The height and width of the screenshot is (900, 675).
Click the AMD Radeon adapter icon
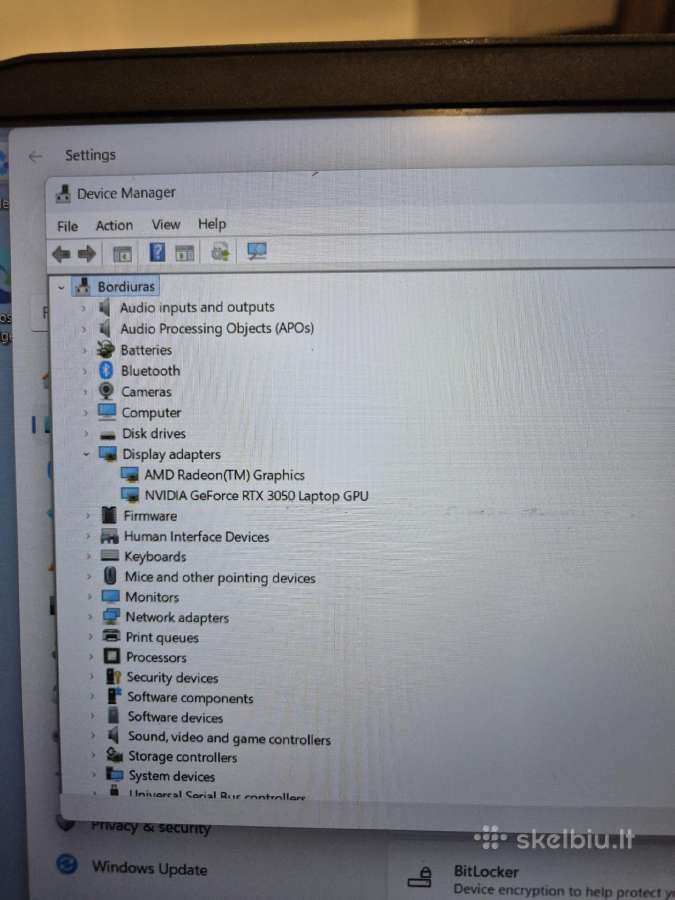pyautogui.click(x=130, y=475)
